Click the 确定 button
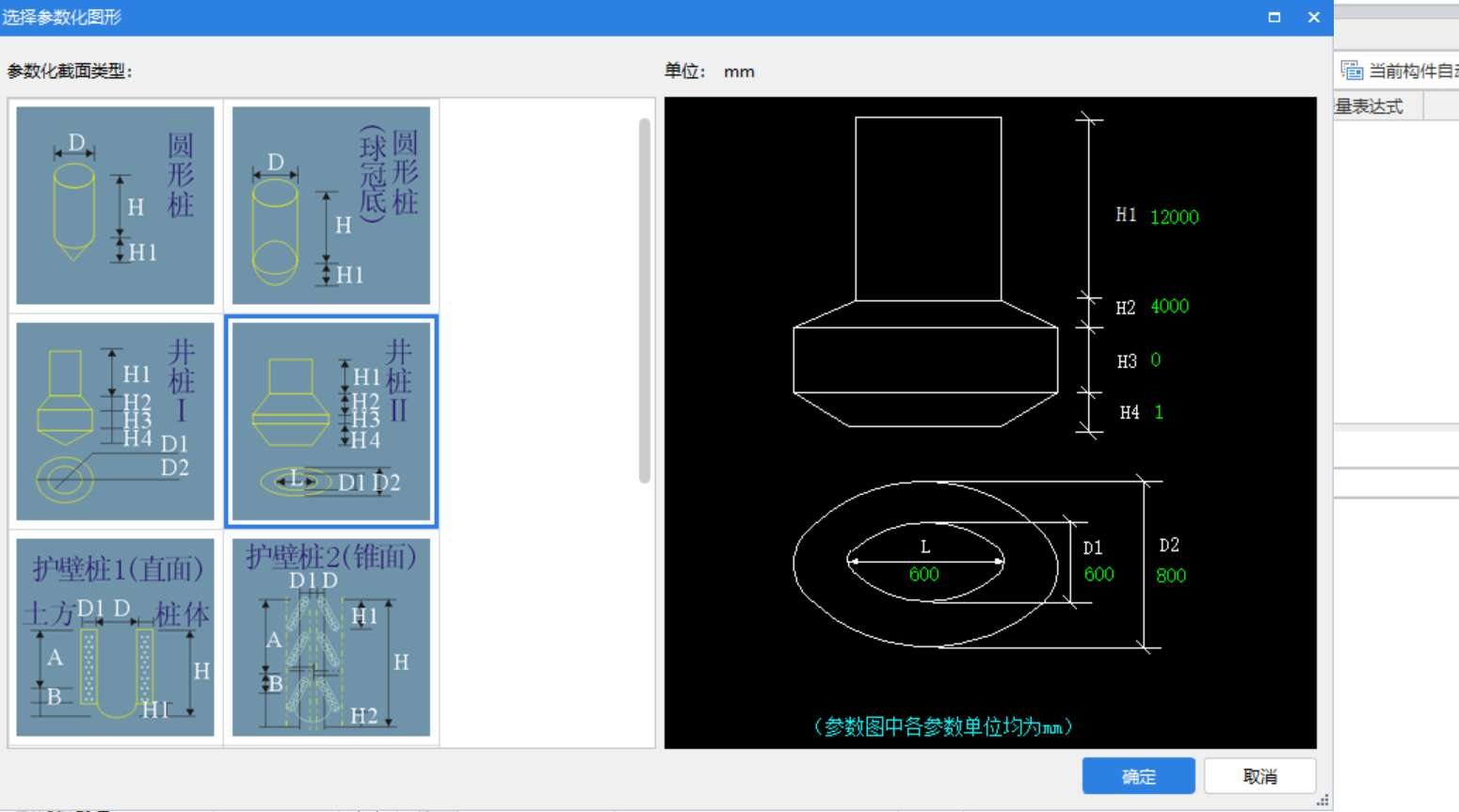 (1138, 776)
